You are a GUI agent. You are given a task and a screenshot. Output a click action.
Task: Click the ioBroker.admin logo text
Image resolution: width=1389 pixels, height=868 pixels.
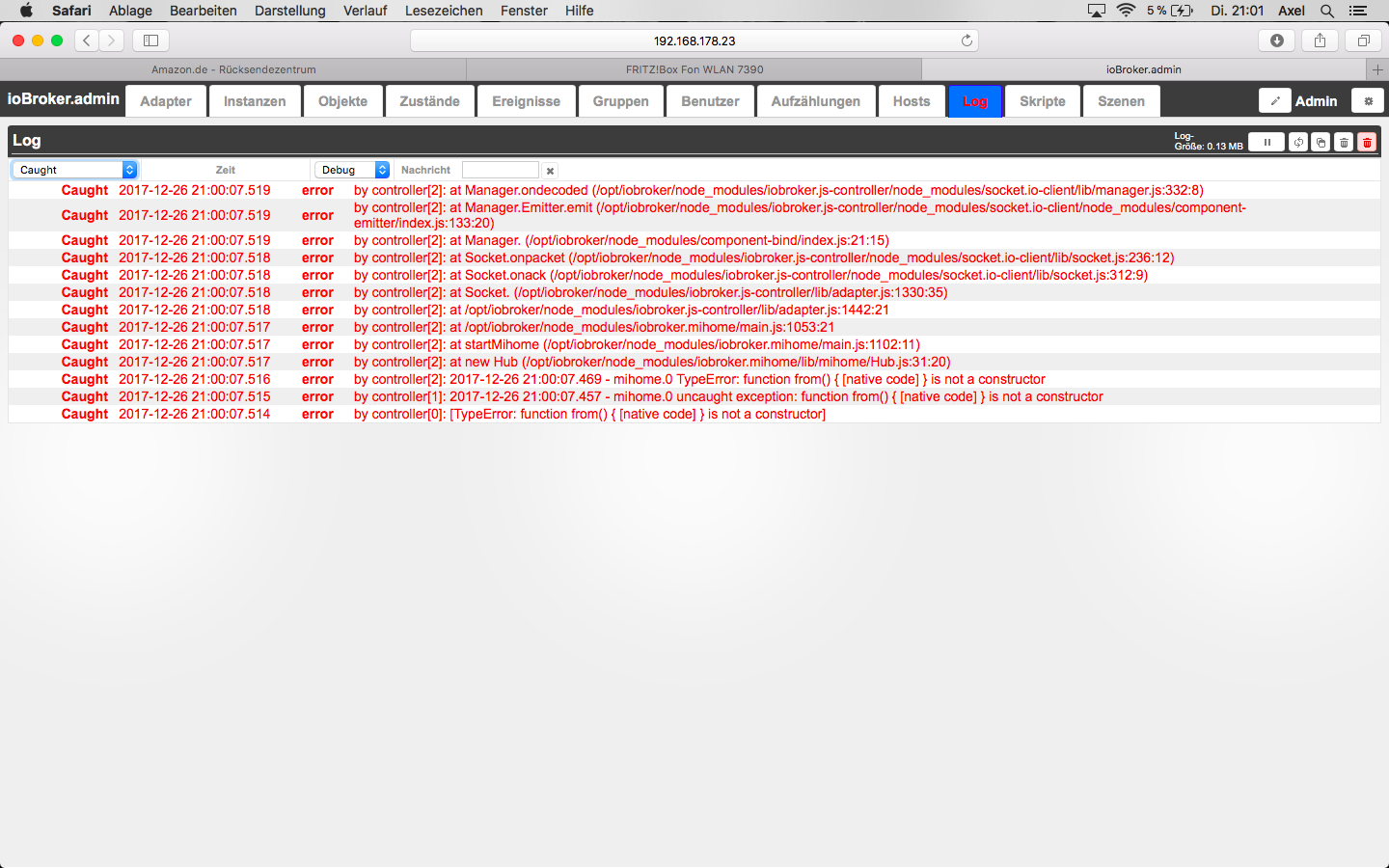pos(64,98)
